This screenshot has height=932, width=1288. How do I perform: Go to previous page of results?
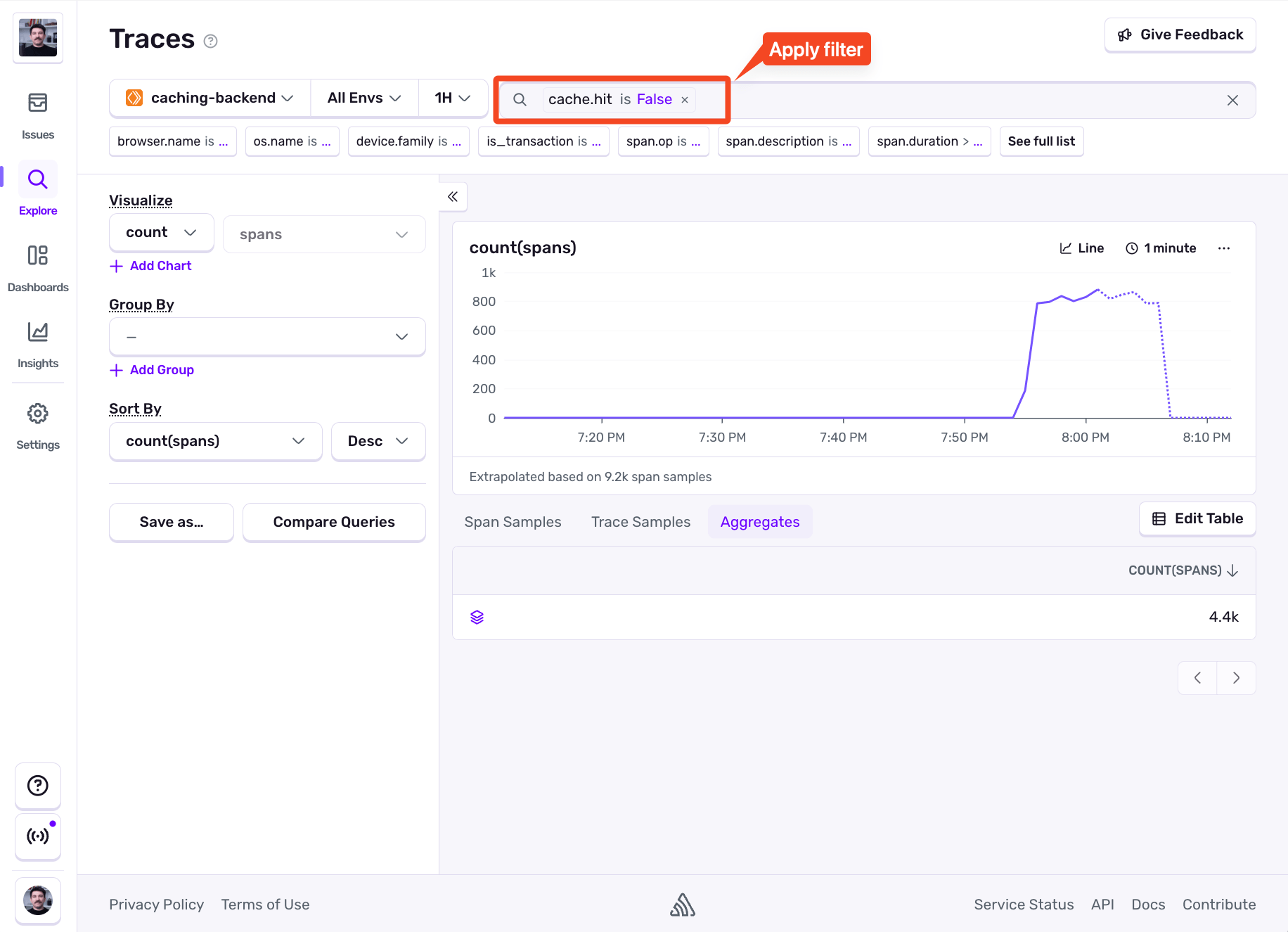pos(1197,678)
